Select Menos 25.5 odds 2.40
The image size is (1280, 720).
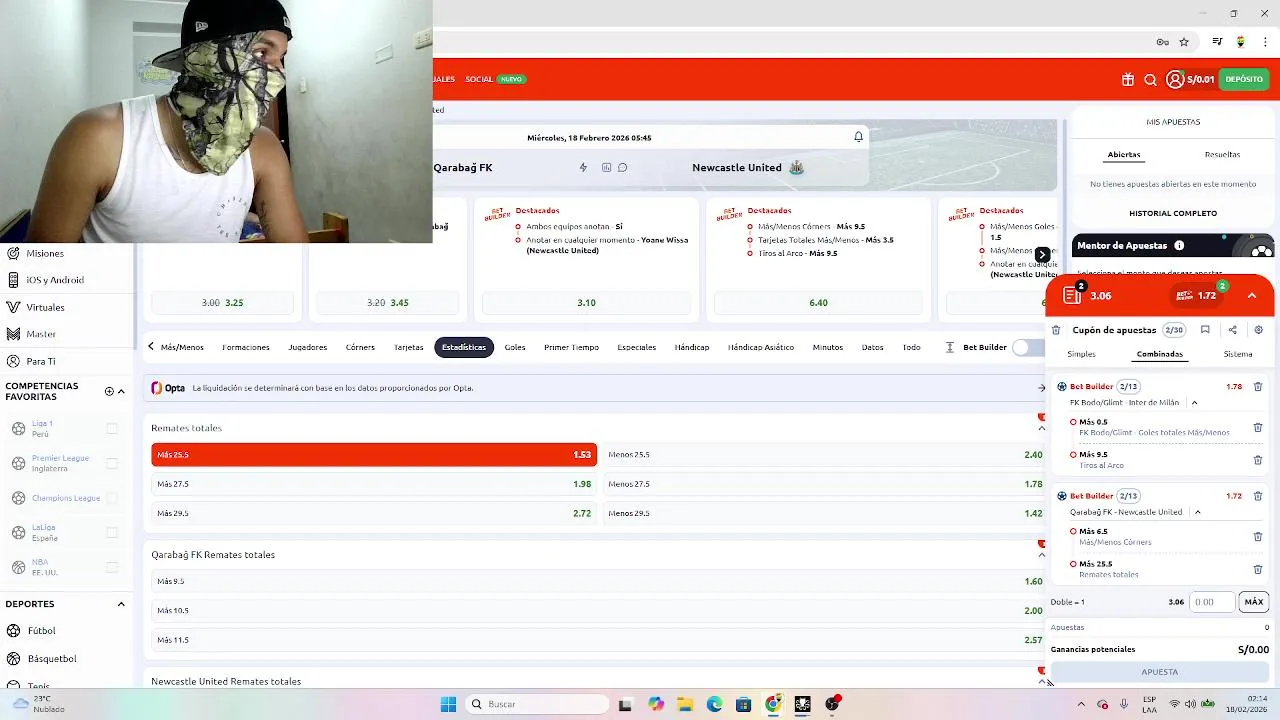[825, 455]
